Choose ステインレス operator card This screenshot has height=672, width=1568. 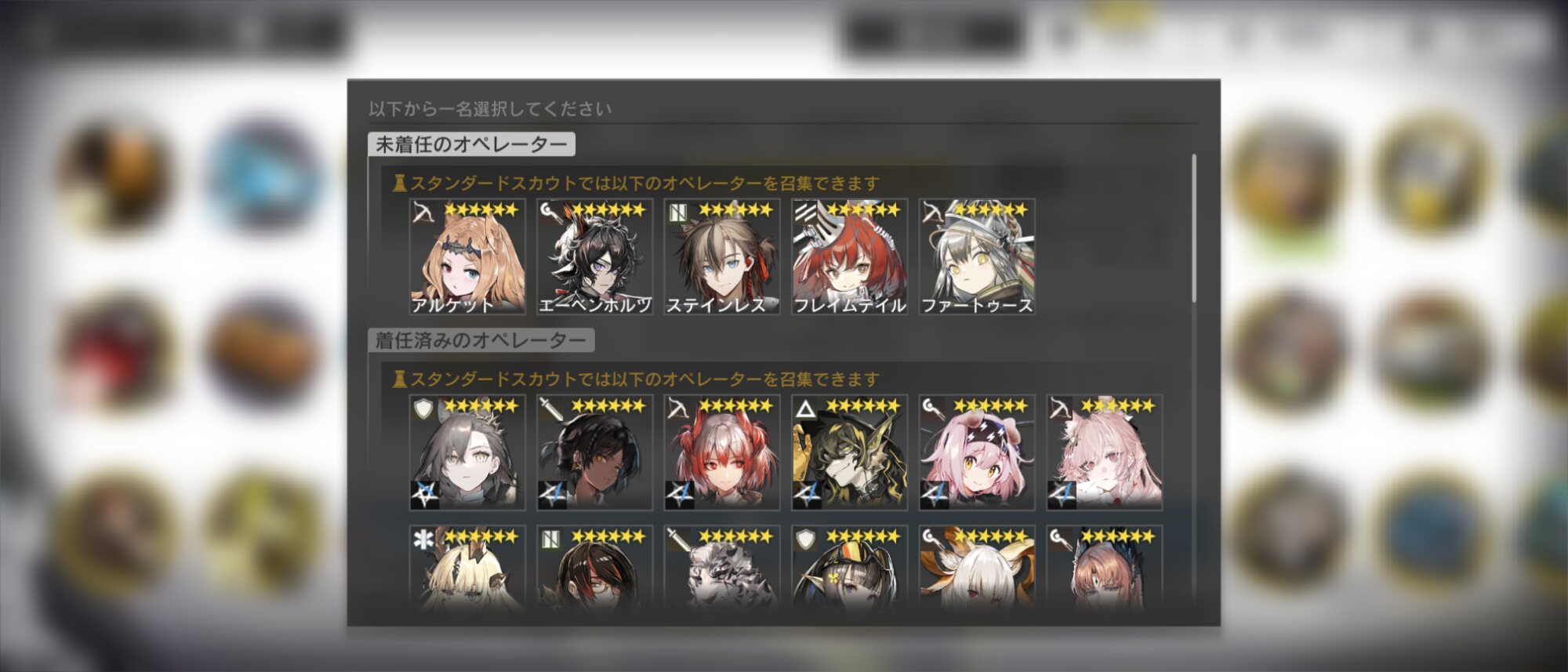(722, 257)
